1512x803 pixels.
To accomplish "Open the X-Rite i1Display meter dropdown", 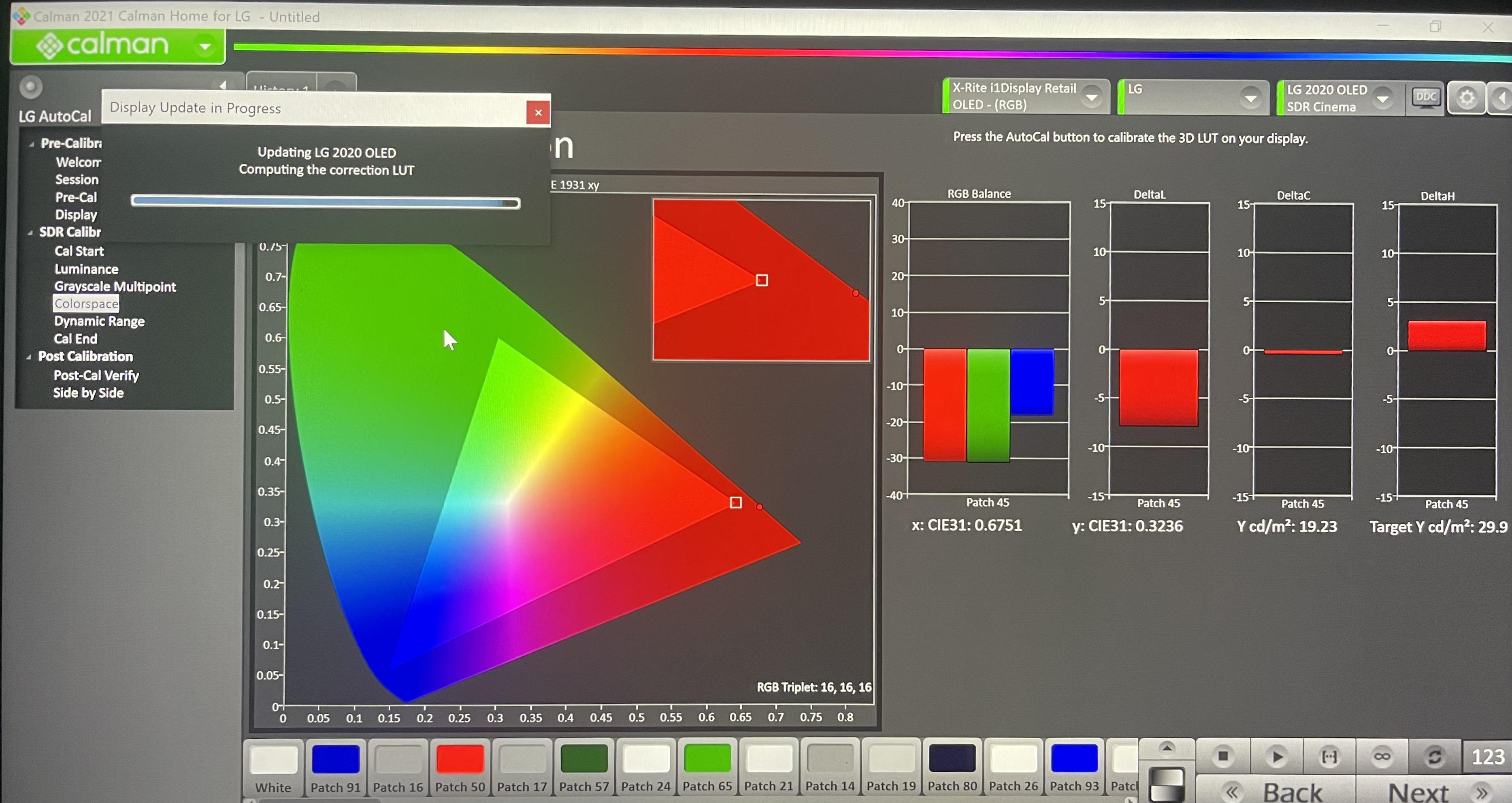I will click(1091, 97).
